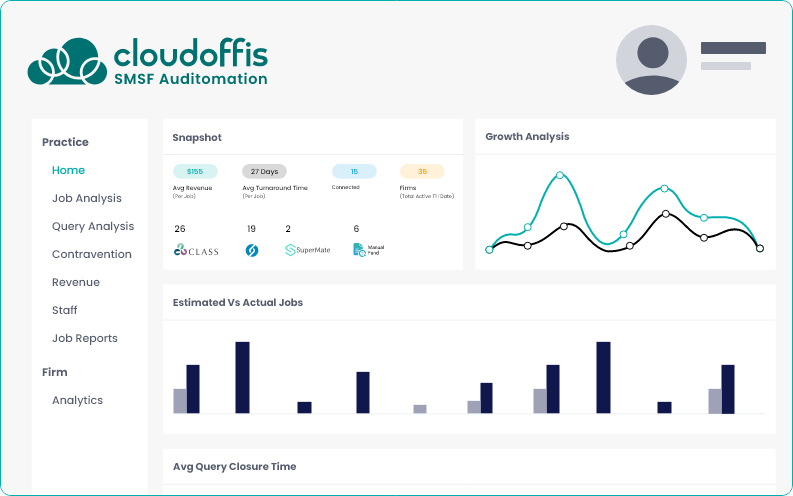
Task: Click the tallest bar in Estimated Vs Actual Jobs
Action: pos(242,377)
